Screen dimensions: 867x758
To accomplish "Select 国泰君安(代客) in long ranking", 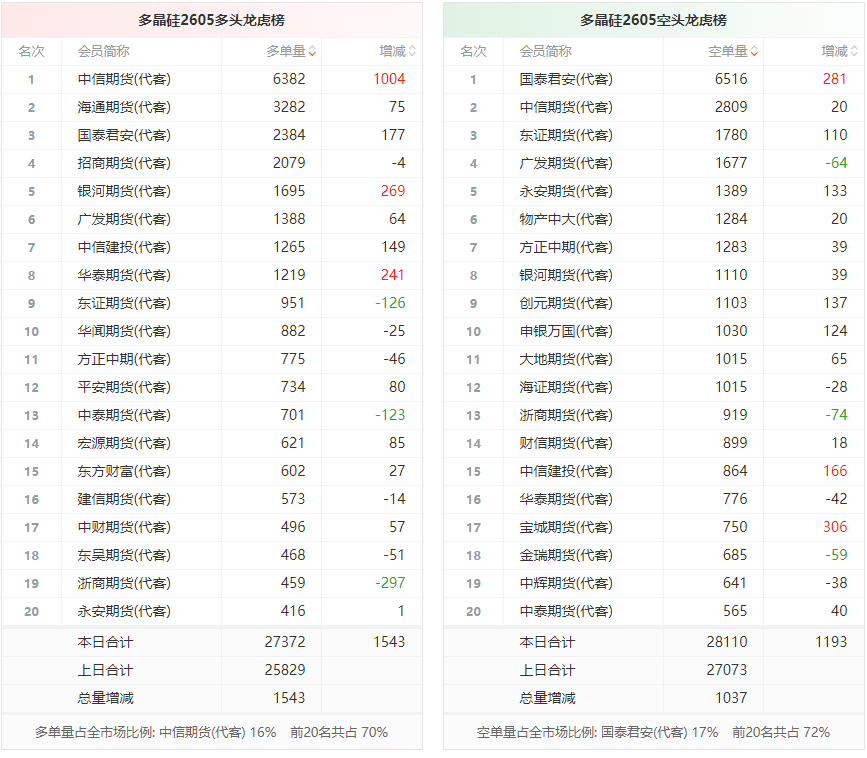I will point(124,135).
